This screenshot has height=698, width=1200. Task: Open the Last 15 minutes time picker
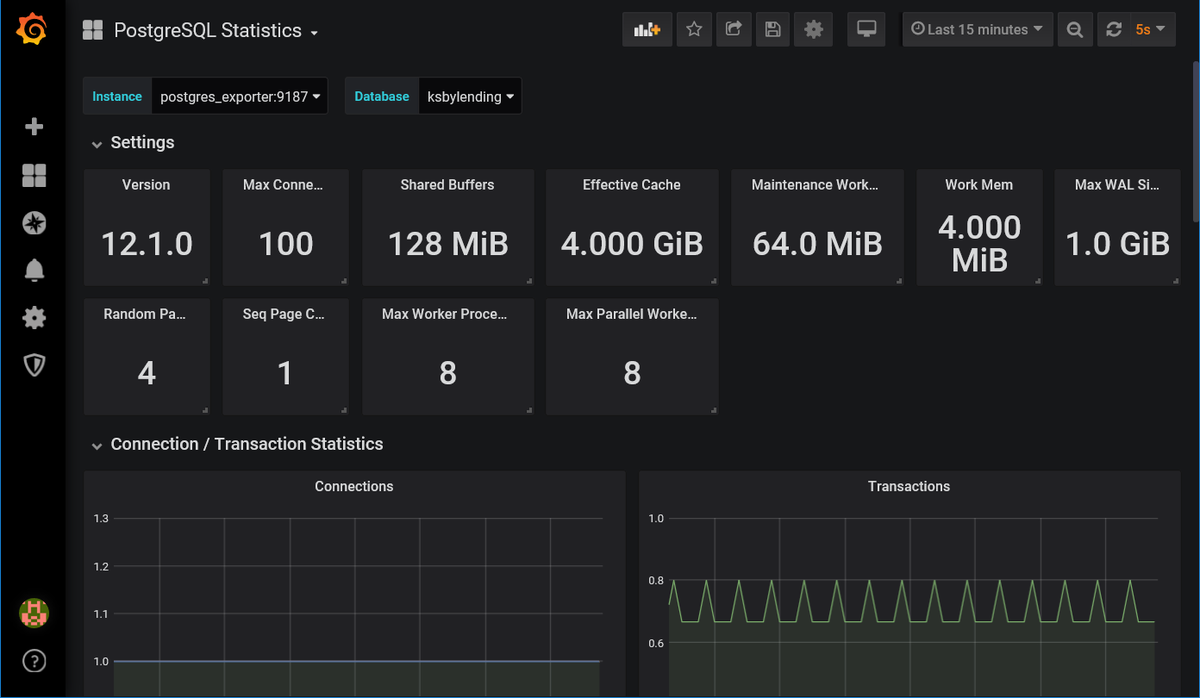[x=977, y=30]
